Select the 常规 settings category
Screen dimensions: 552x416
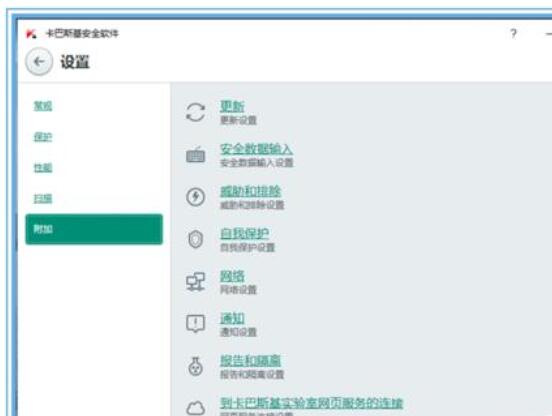tap(43, 106)
